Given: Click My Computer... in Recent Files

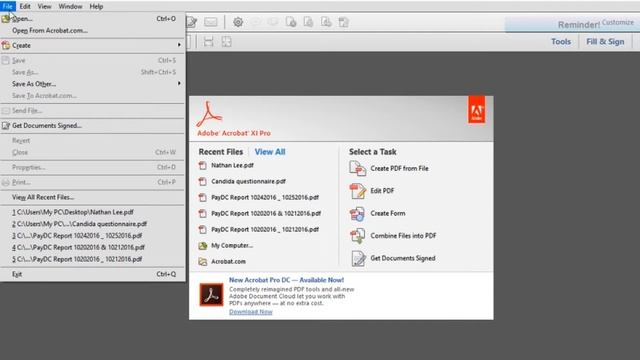Looking at the screenshot, I should (x=232, y=246).
